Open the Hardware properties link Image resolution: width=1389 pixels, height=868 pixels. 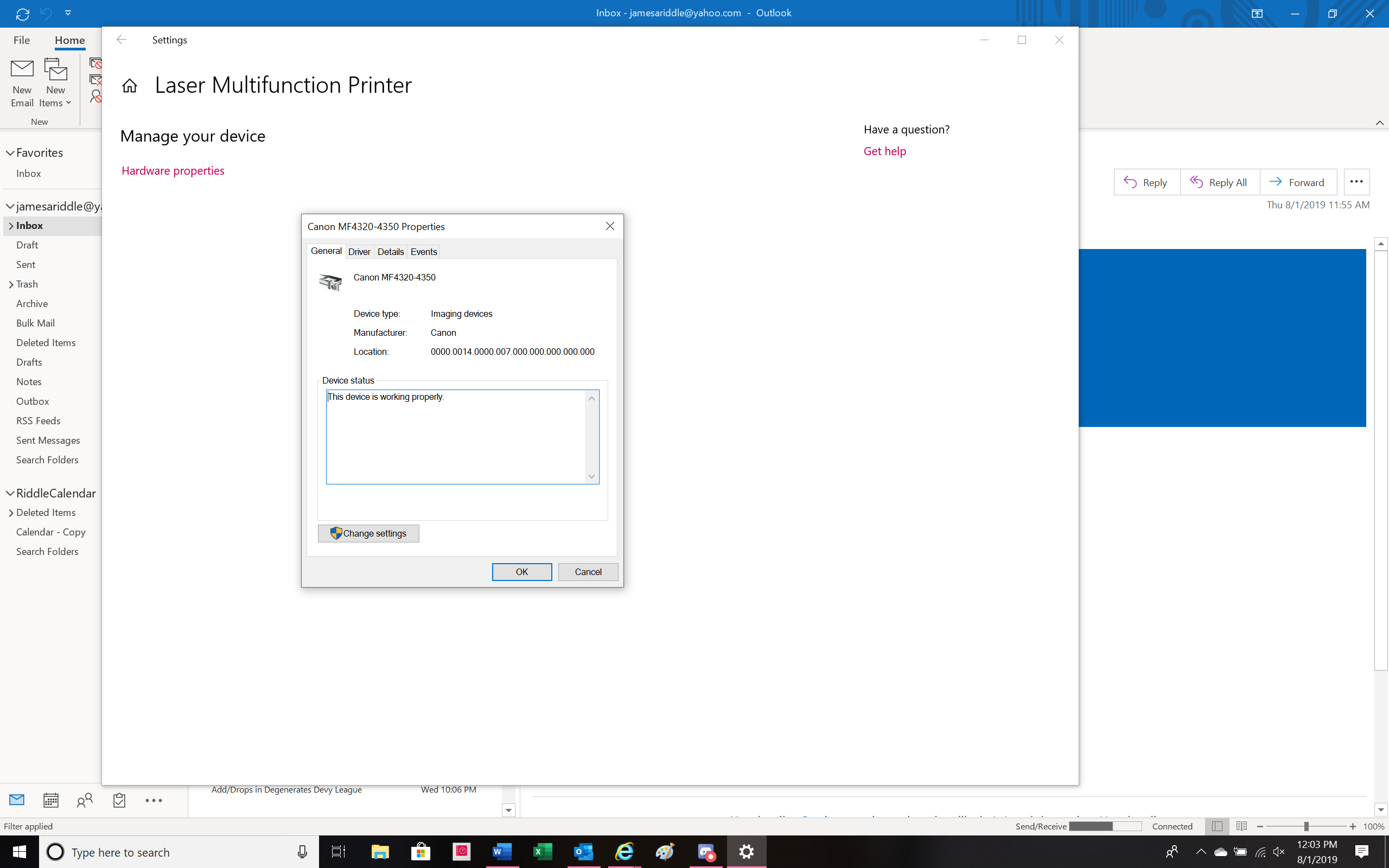tap(173, 171)
